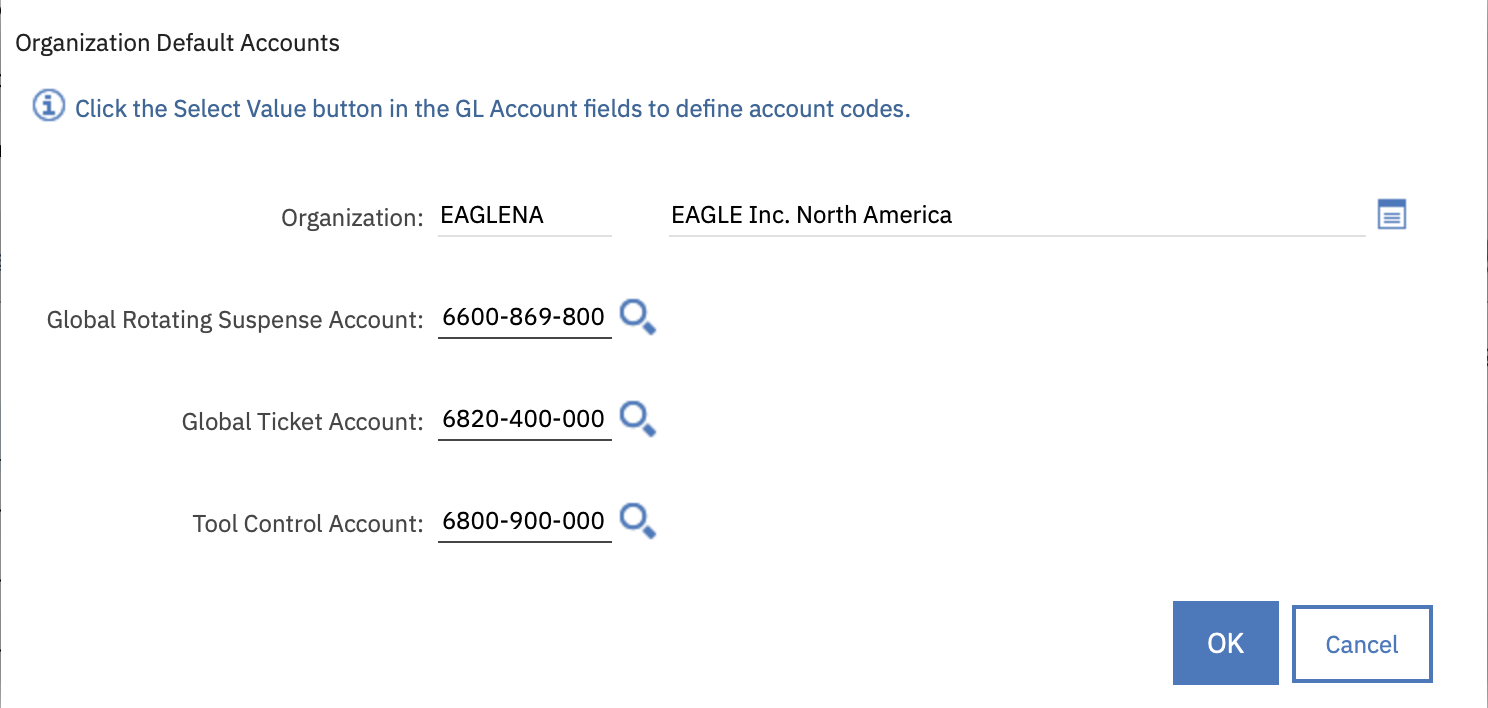
Task: Click the Select Value instruction message text
Action: pyautogui.click(x=492, y=108)
